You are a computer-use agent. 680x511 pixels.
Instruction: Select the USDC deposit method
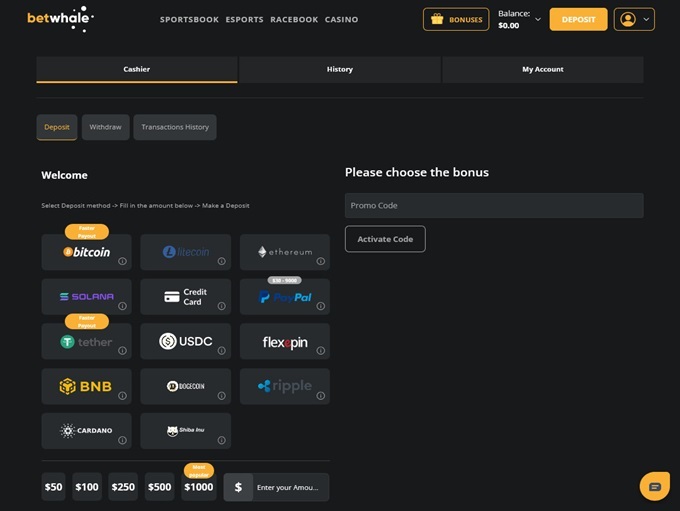tap(185, 342)
